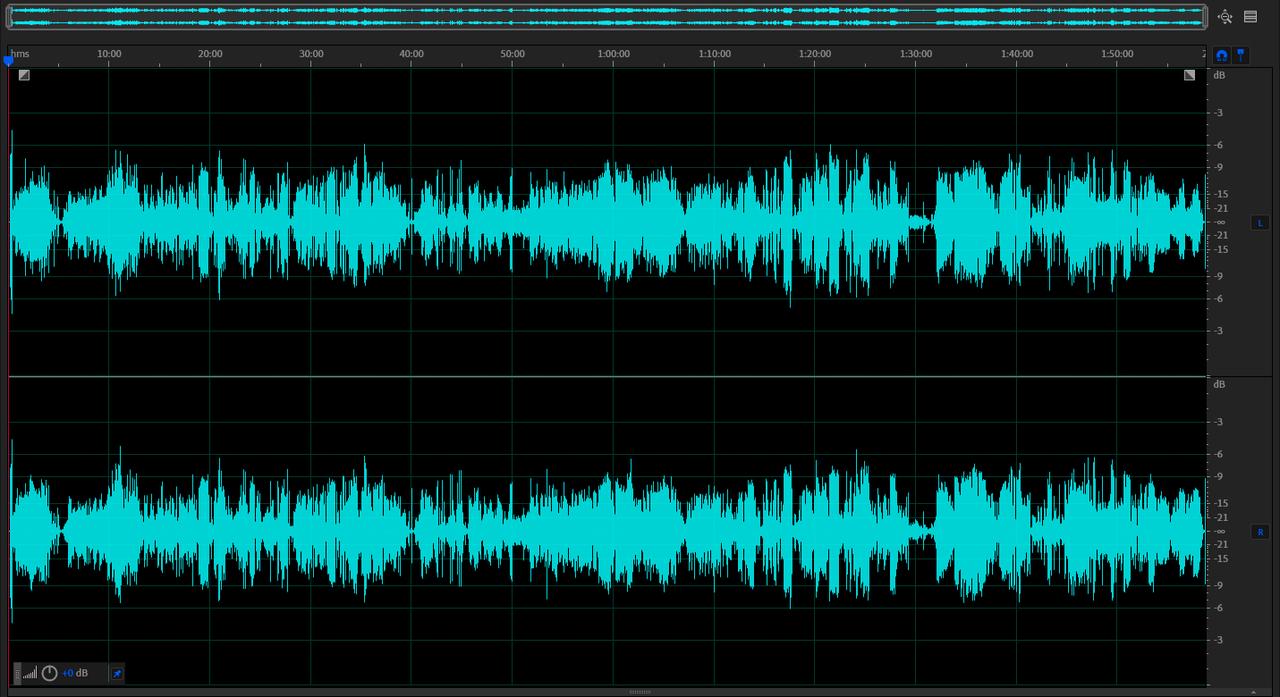The height and width of the screenshot is (697, 1280).
Task: Click the bottom panel resize grip dots
Action: 640,692
